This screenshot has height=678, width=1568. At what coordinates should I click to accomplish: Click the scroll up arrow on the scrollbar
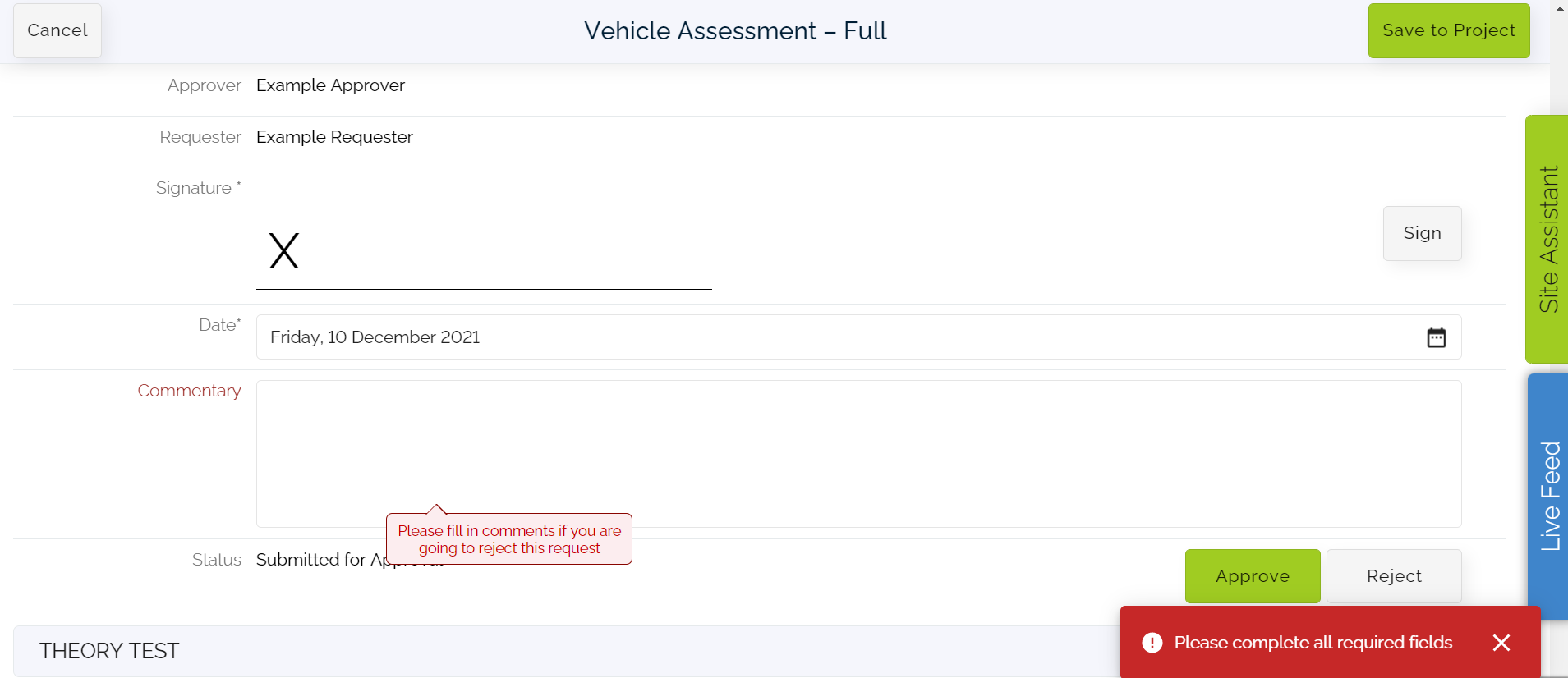(1559, 9)
